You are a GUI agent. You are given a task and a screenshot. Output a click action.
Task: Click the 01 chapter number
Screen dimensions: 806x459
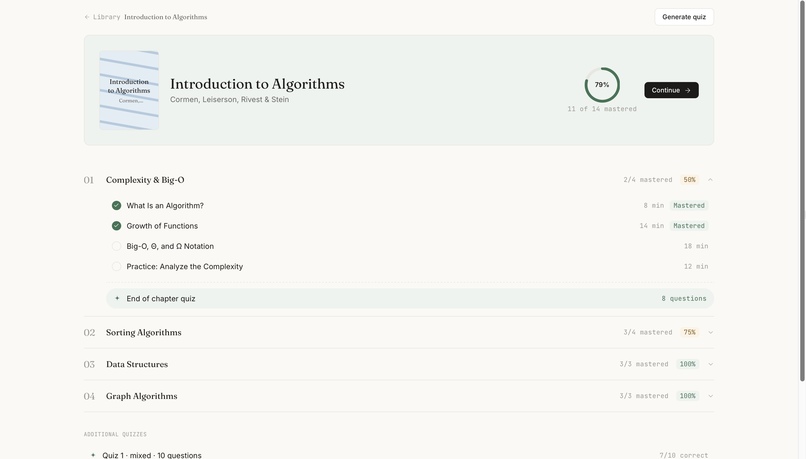89,180
